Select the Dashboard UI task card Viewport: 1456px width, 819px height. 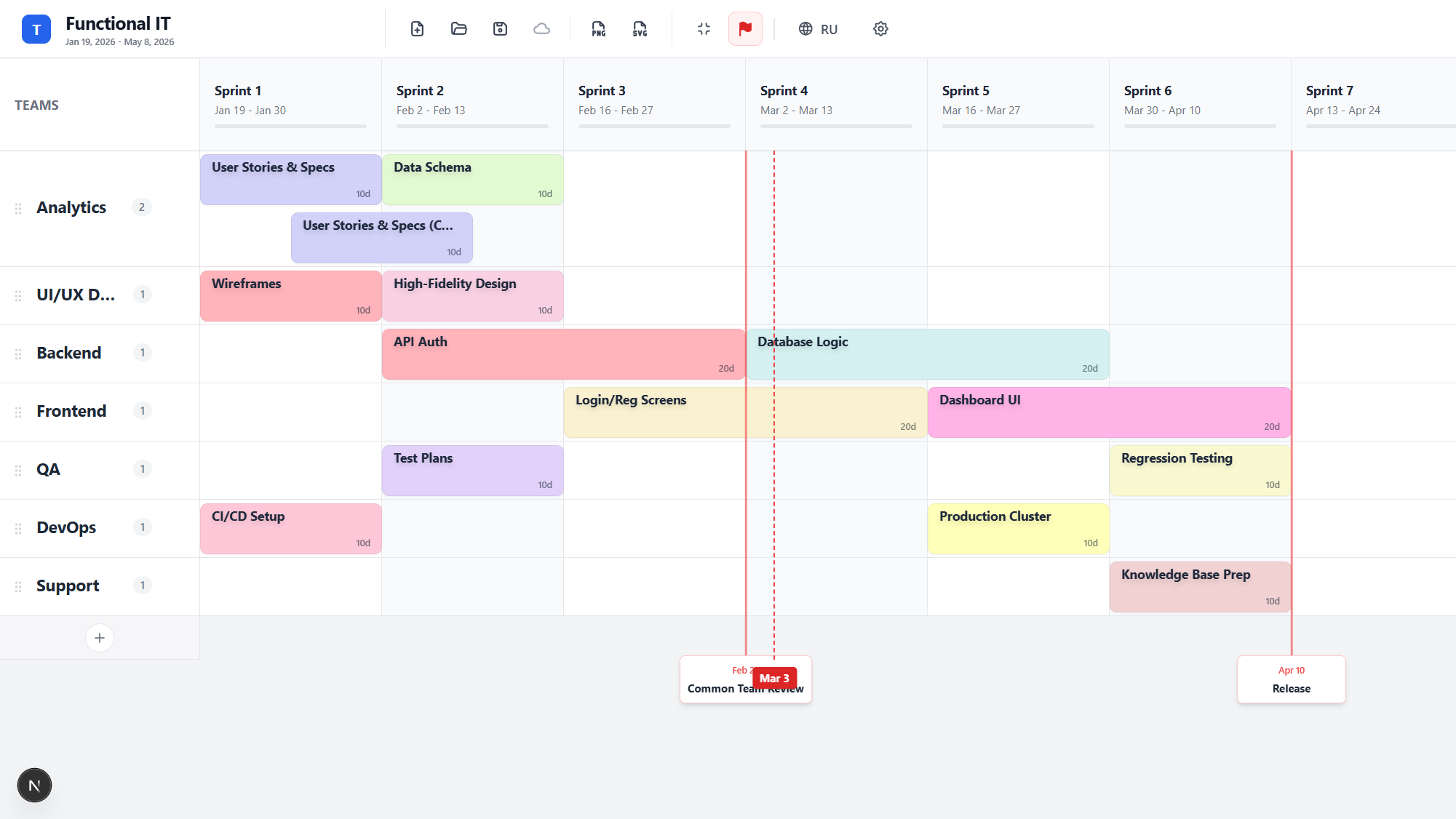(1110, 412)
